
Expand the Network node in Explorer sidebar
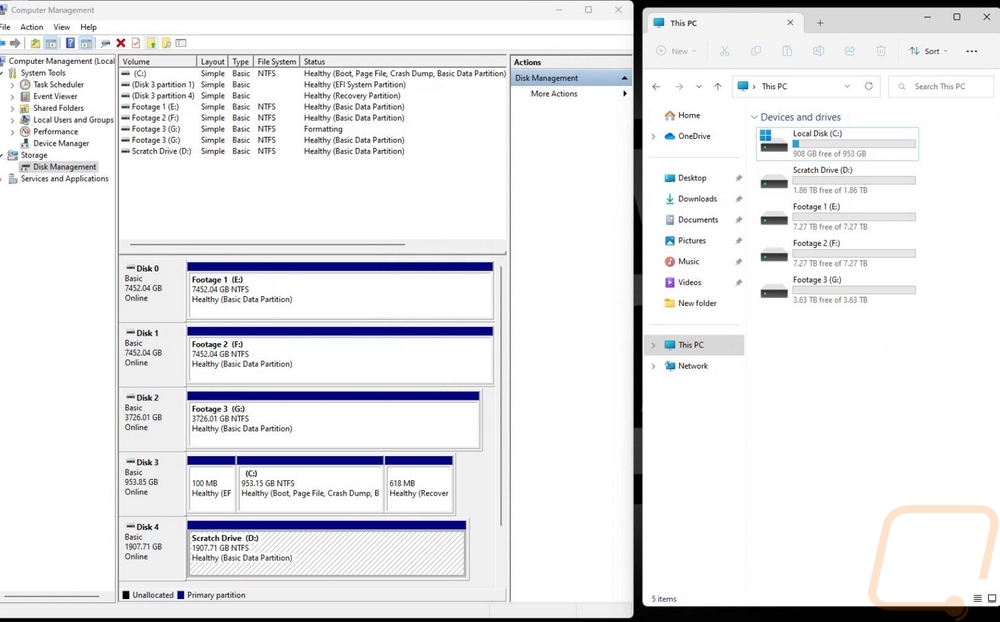click(x=653, y=366)
